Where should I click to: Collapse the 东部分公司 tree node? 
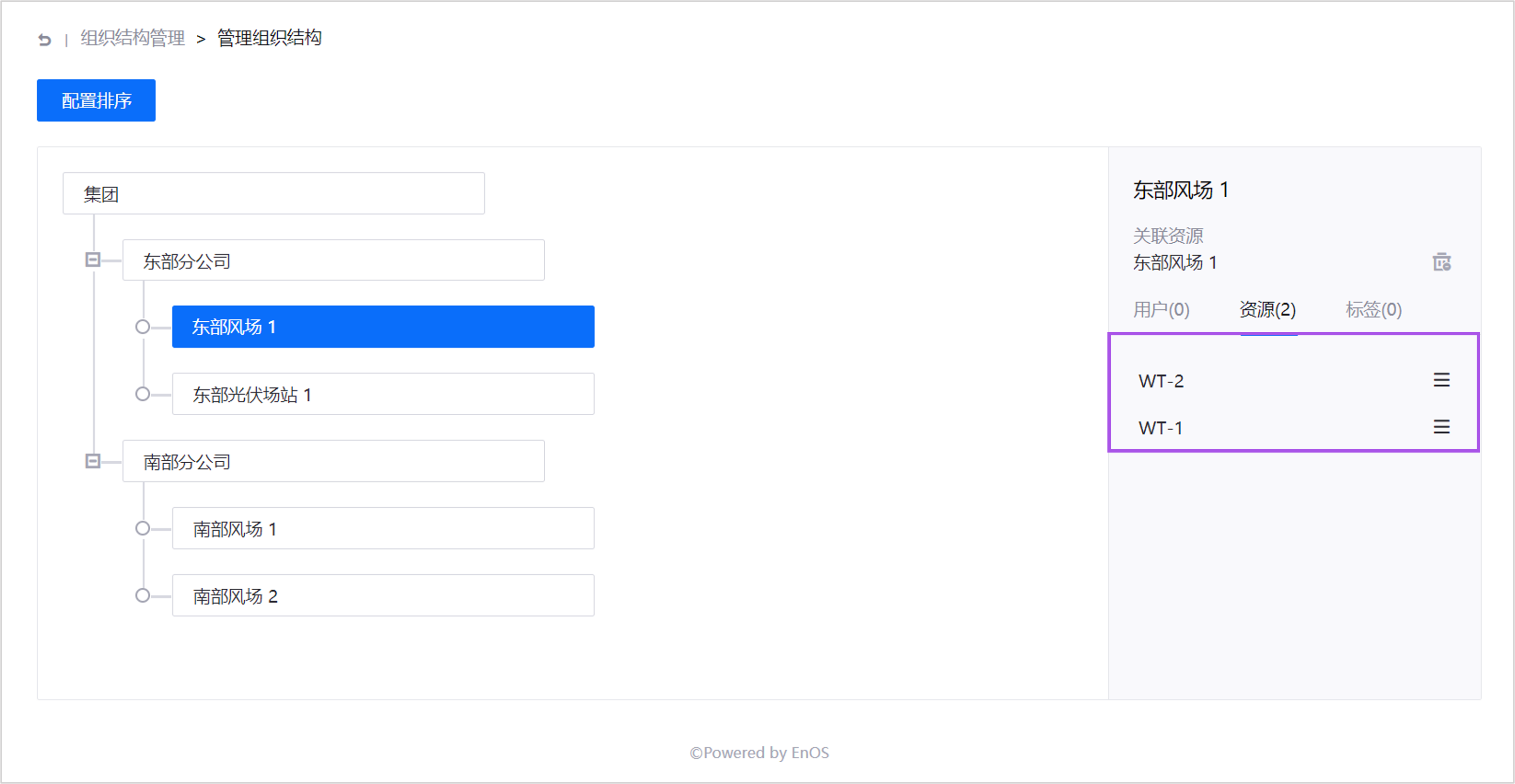(93, 260)
